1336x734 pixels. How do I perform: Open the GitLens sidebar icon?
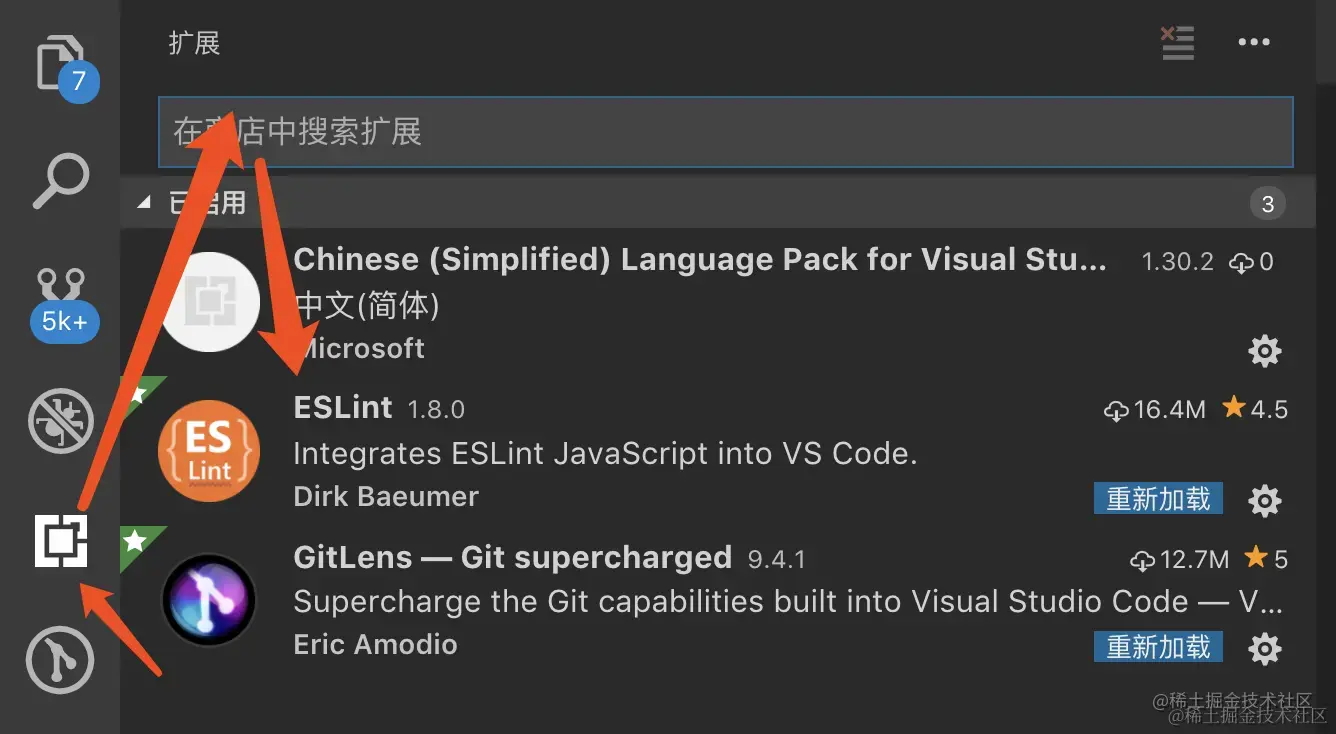coord(61,660)
